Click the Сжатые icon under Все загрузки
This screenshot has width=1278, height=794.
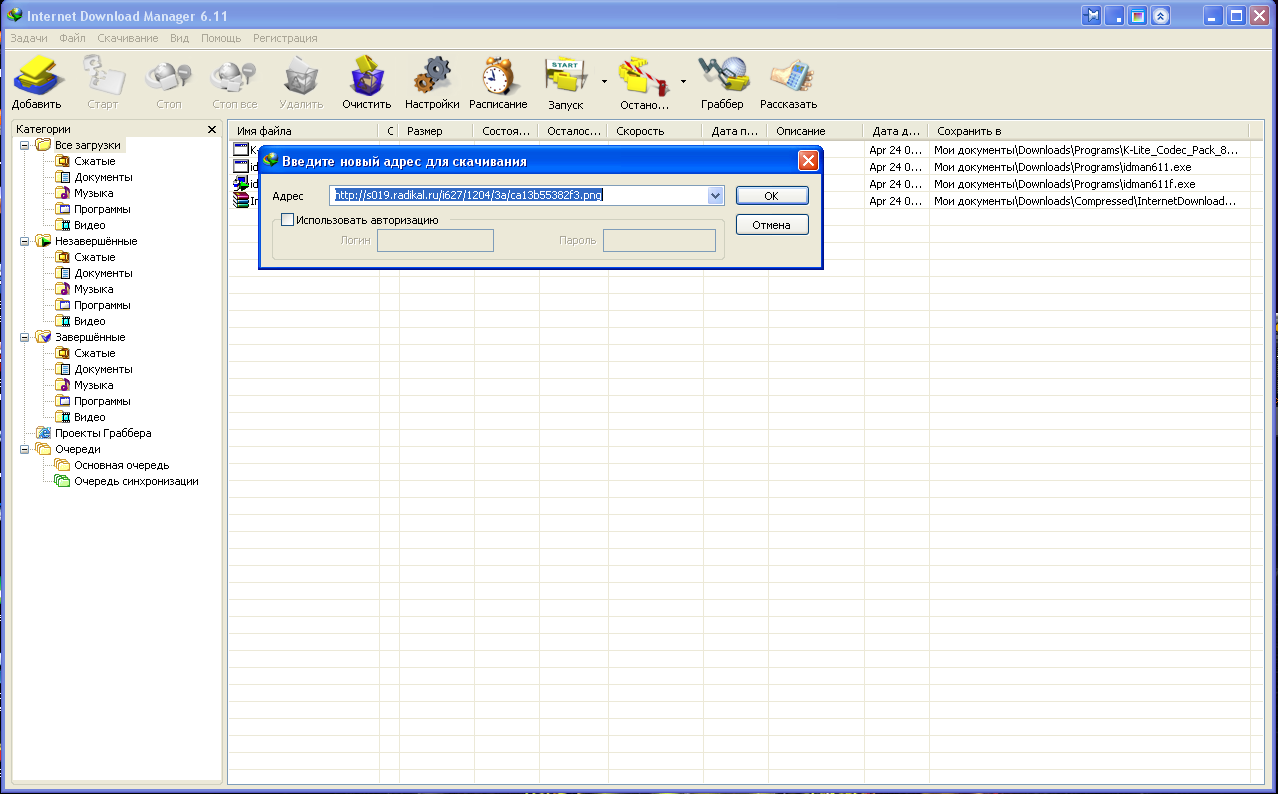[x=63, y=161]
